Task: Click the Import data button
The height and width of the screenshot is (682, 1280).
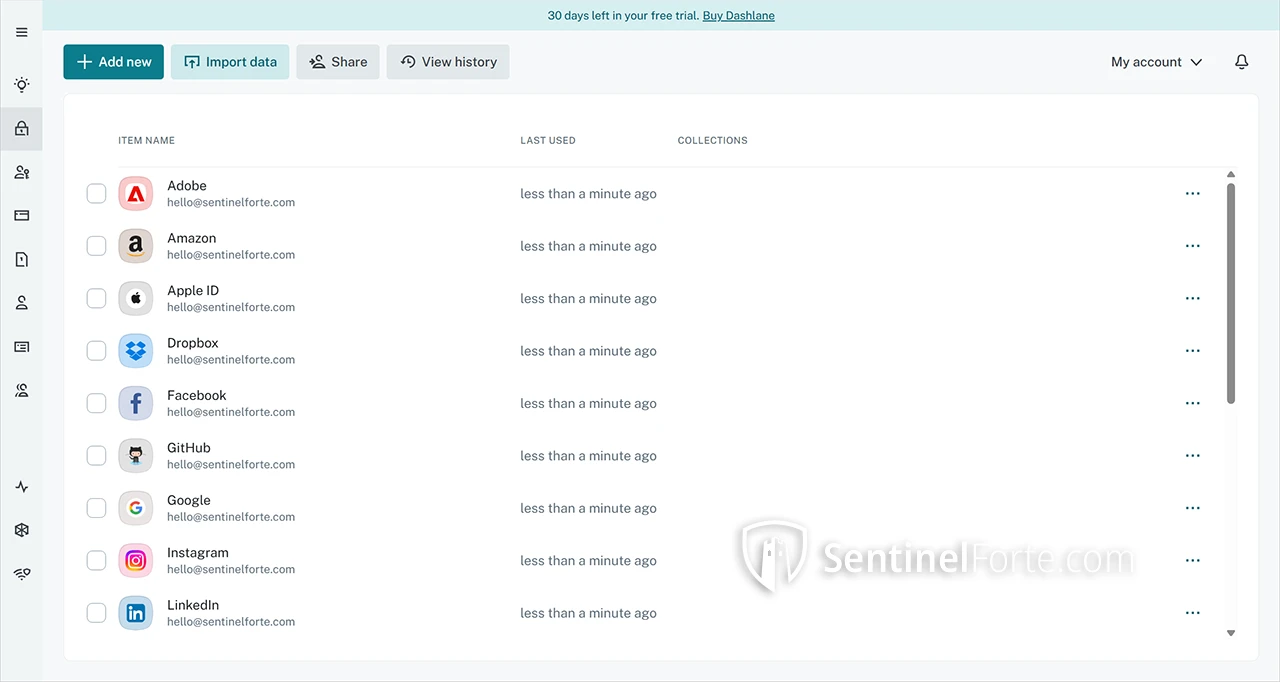Action: click(x=230, y=62)
